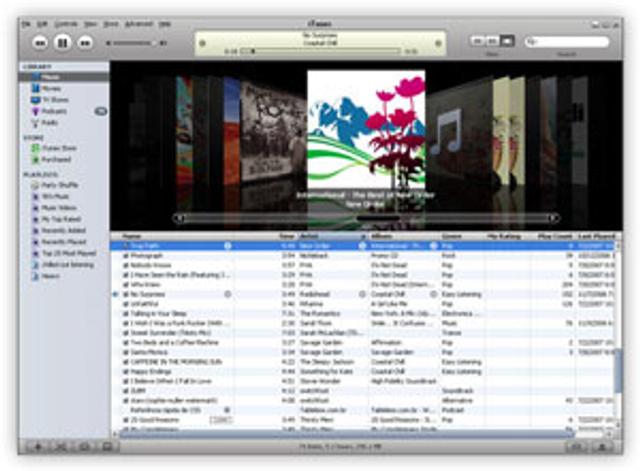Click the Create Playlist plus button

coord(38,447)
